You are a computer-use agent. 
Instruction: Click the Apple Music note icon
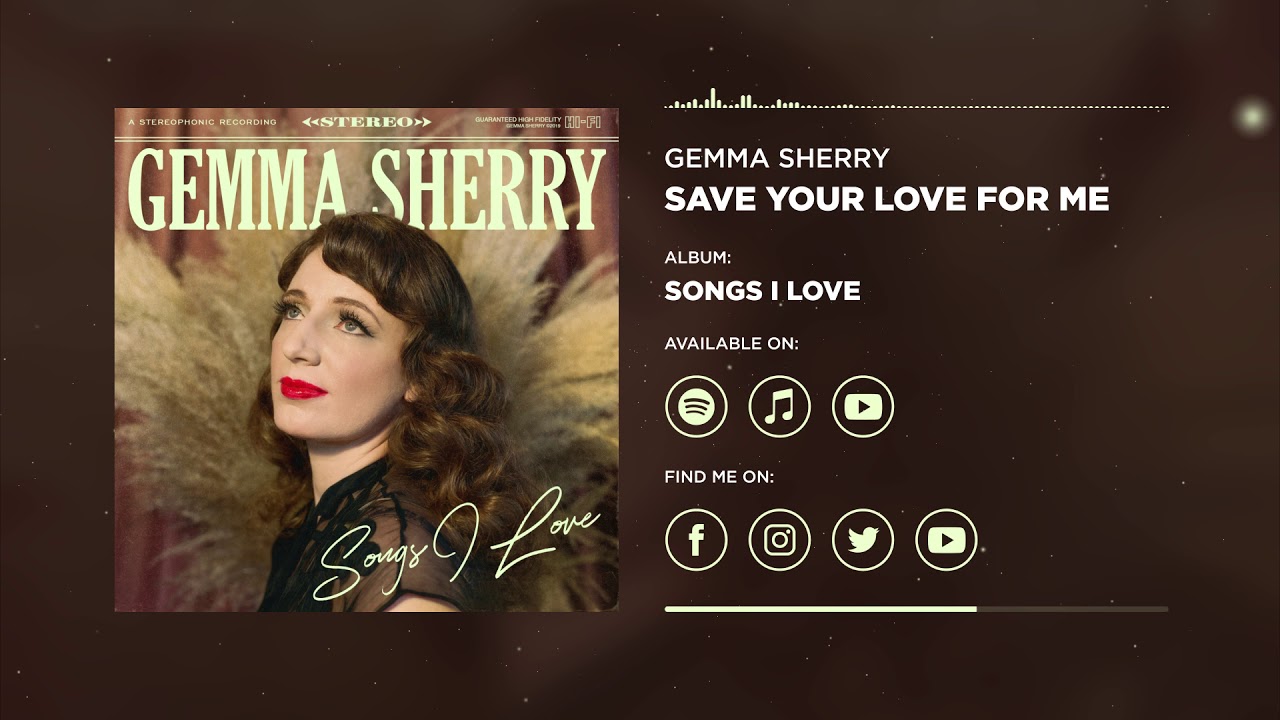(779, 406)
